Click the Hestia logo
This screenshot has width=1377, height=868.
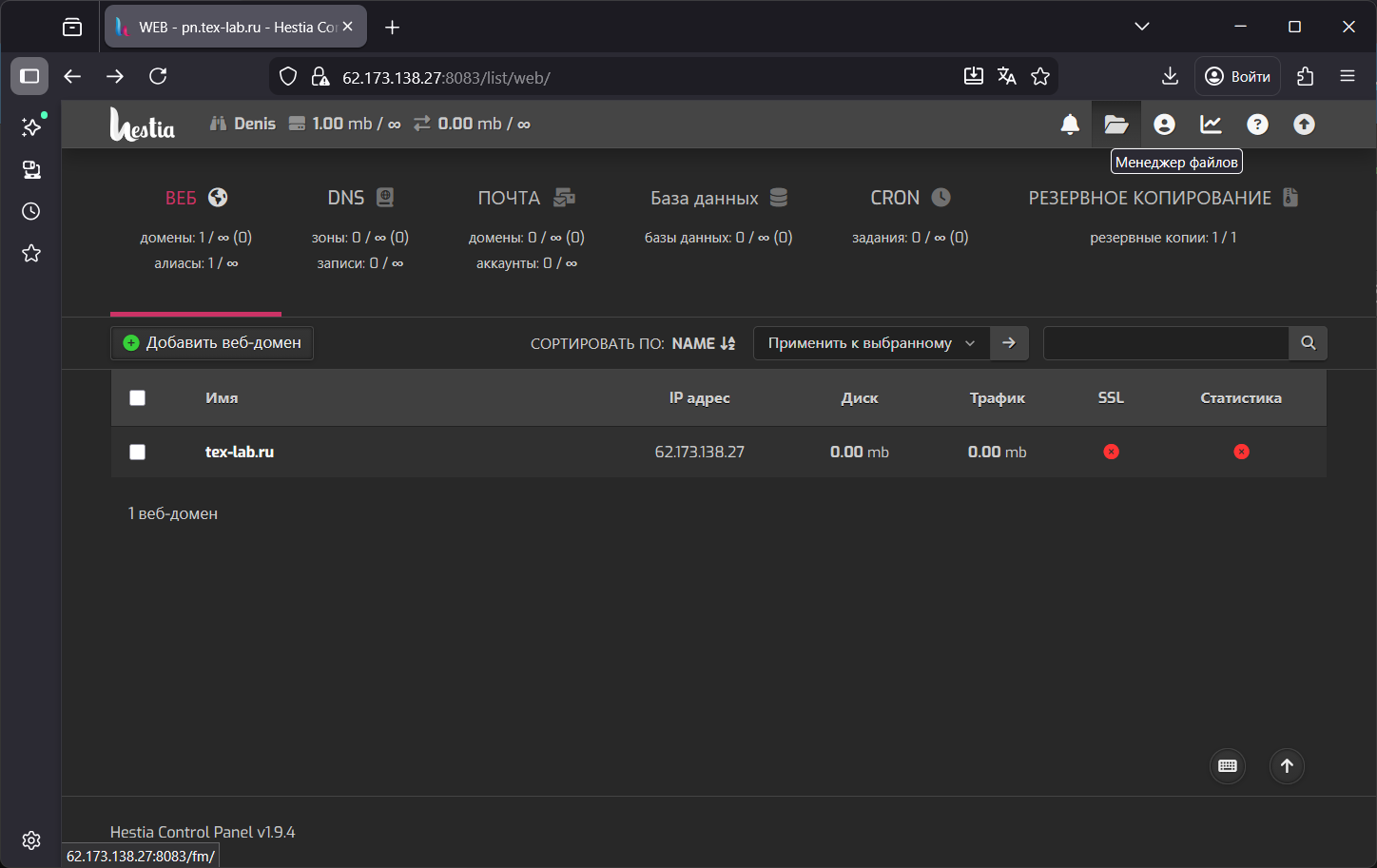[x=143, y=125]
